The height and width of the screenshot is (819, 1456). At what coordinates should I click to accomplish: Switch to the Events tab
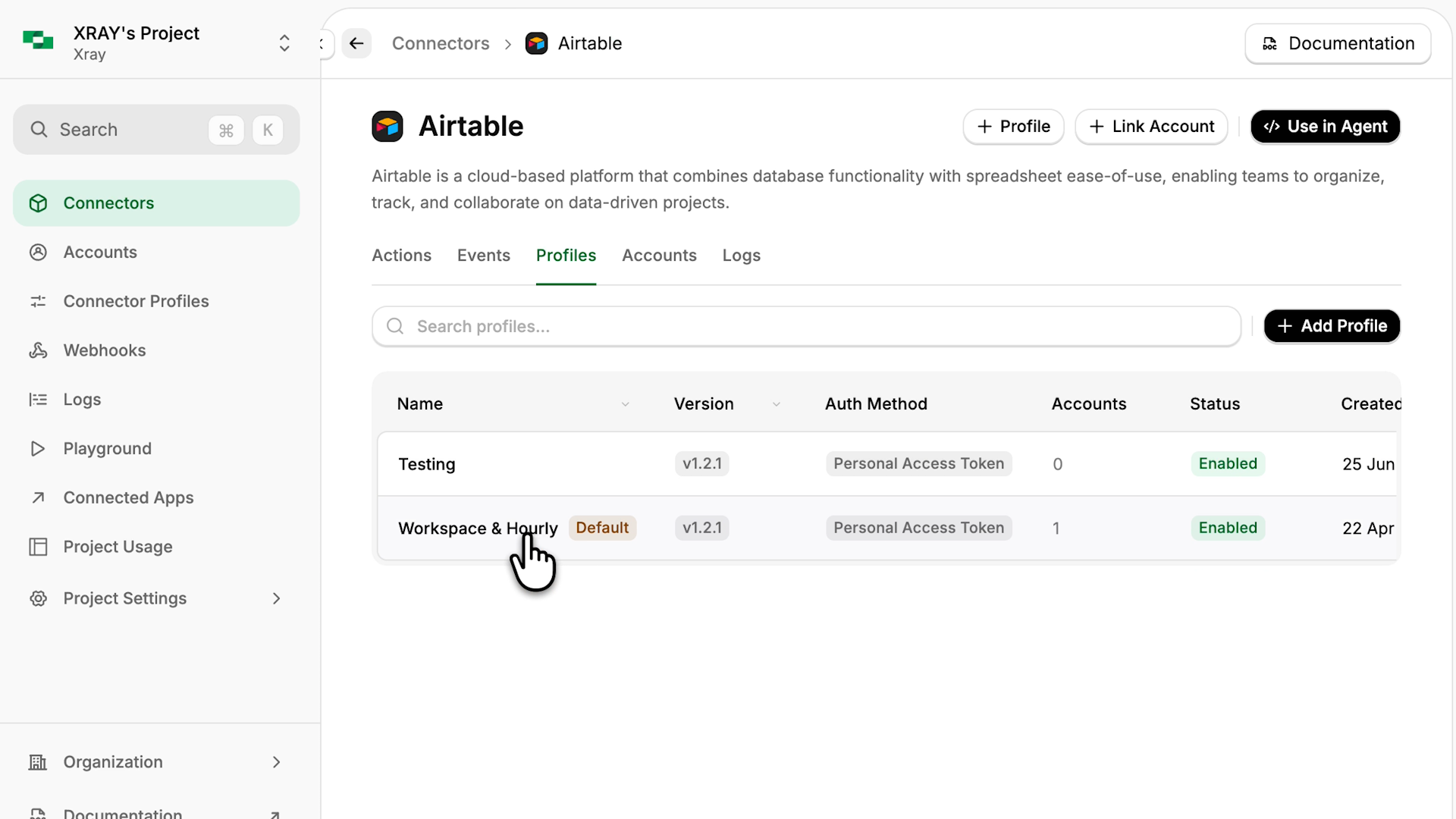tap(483, 256)
